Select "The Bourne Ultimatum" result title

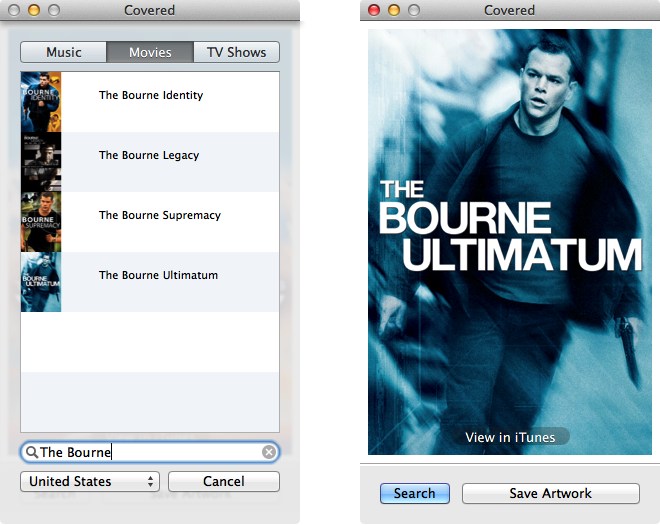click(158, 275)
